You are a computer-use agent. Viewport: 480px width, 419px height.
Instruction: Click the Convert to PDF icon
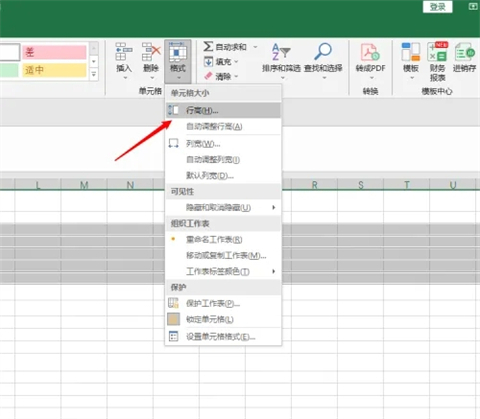click(x=370, y=52)
